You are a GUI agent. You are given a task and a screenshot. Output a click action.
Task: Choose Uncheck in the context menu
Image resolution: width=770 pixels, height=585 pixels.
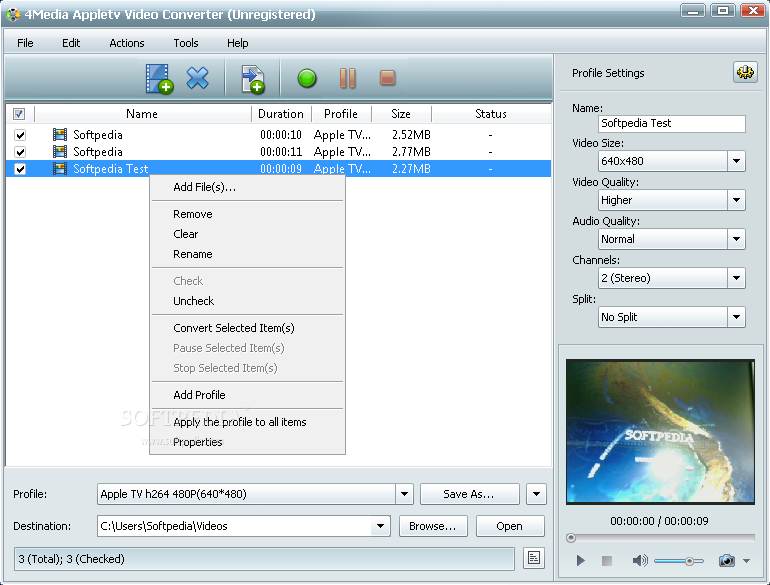point(247,301)
